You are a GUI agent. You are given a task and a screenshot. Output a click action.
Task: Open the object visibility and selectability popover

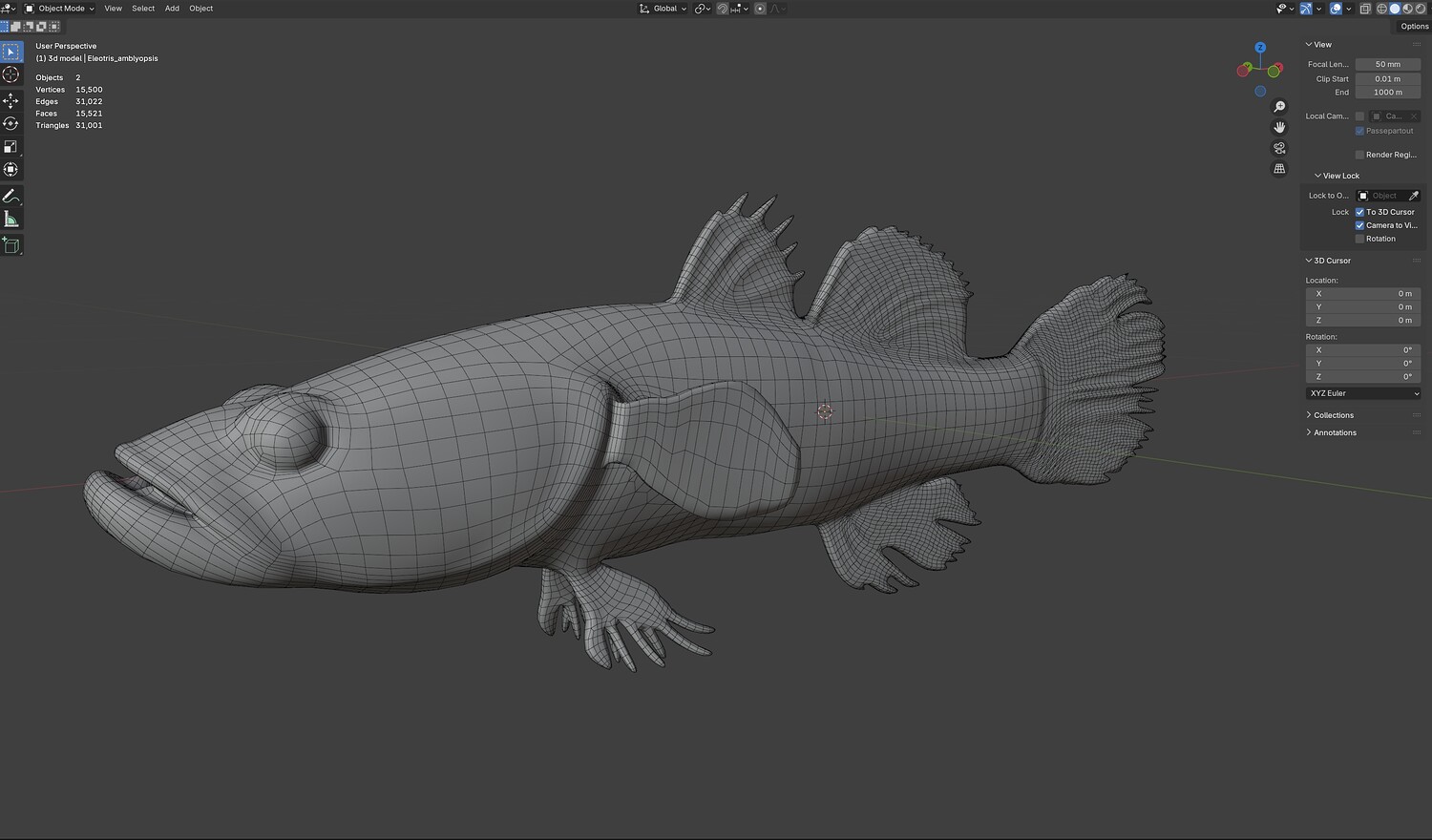coord(1284,9)
